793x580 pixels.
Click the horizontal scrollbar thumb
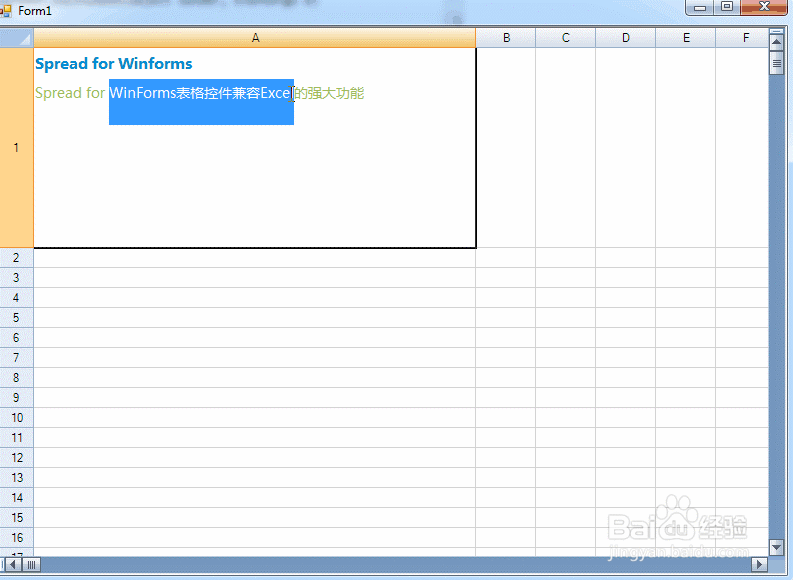click(x=31, y=564)
